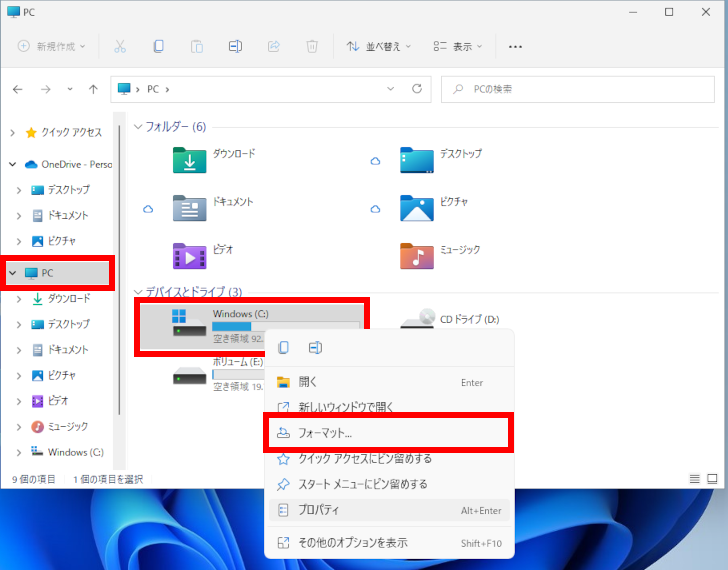Collapse the OneDrive tree node
The height and width of the screenshot is (570, 728).
13,164
